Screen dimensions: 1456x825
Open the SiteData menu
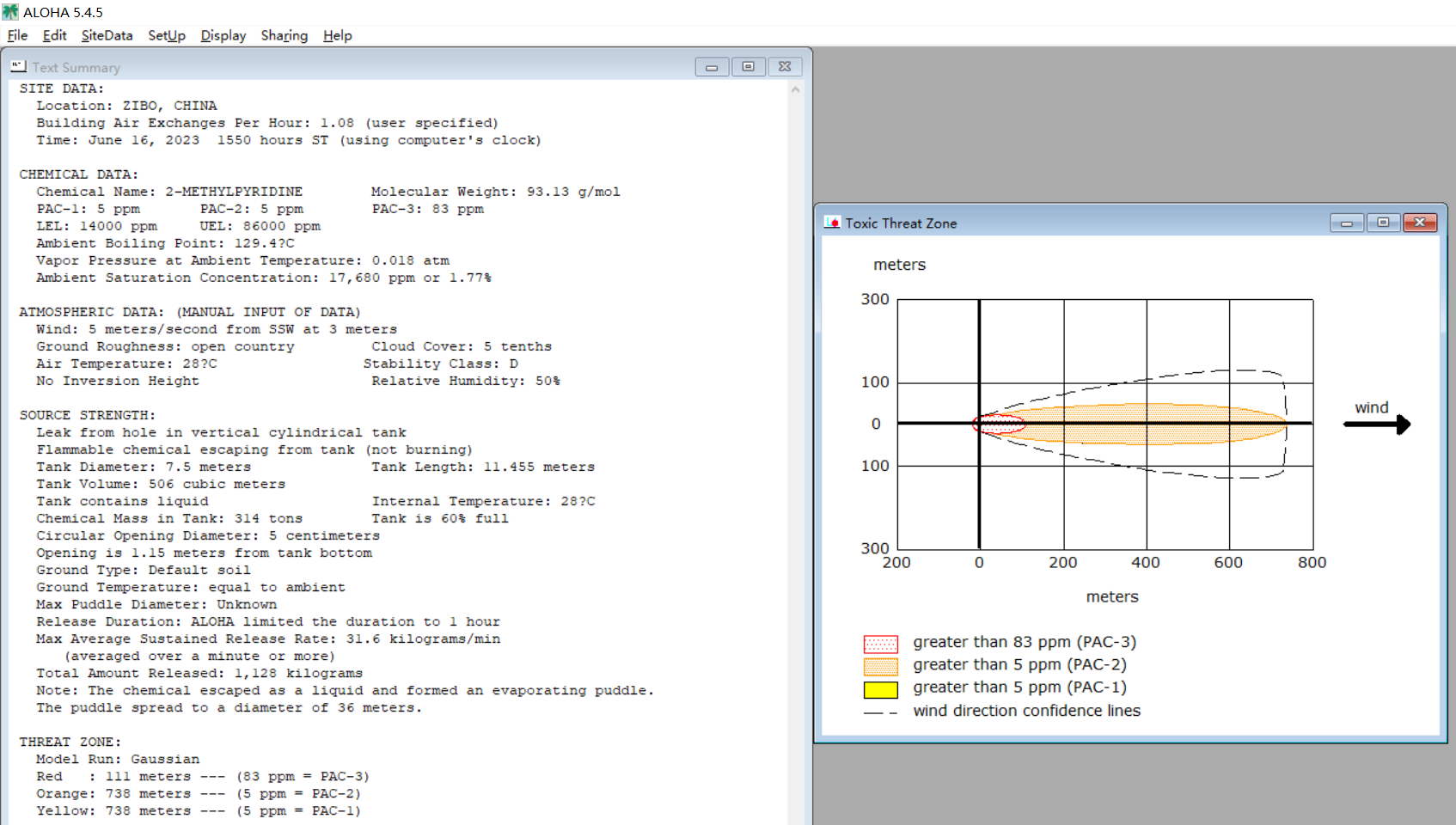tap(107, 35)
